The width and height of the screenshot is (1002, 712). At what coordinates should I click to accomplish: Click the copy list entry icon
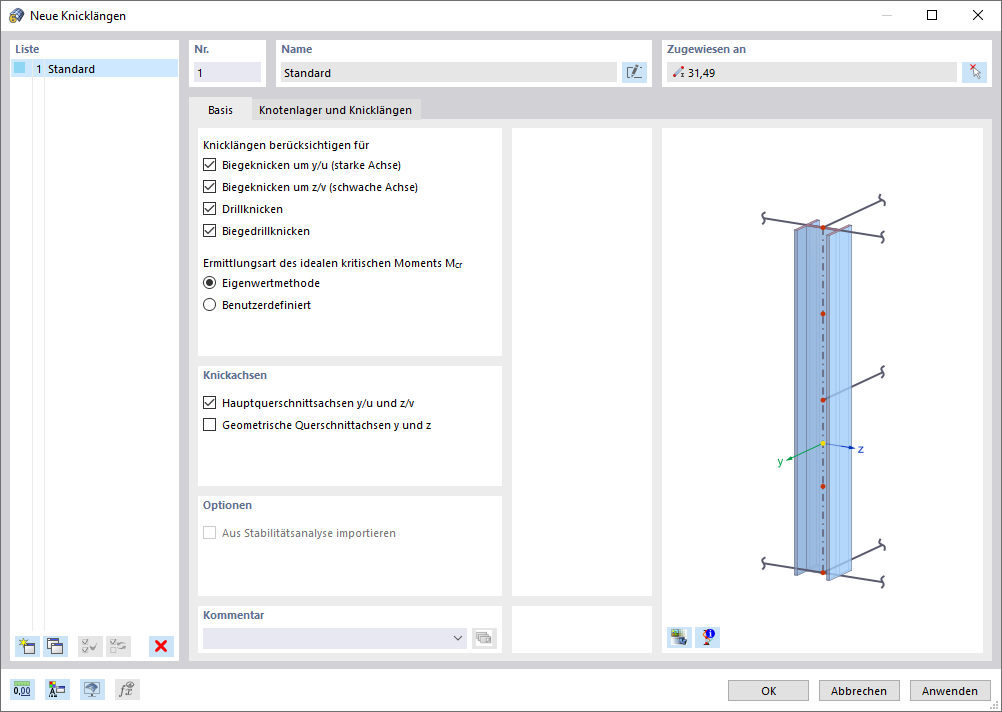[x=56, y=646]
